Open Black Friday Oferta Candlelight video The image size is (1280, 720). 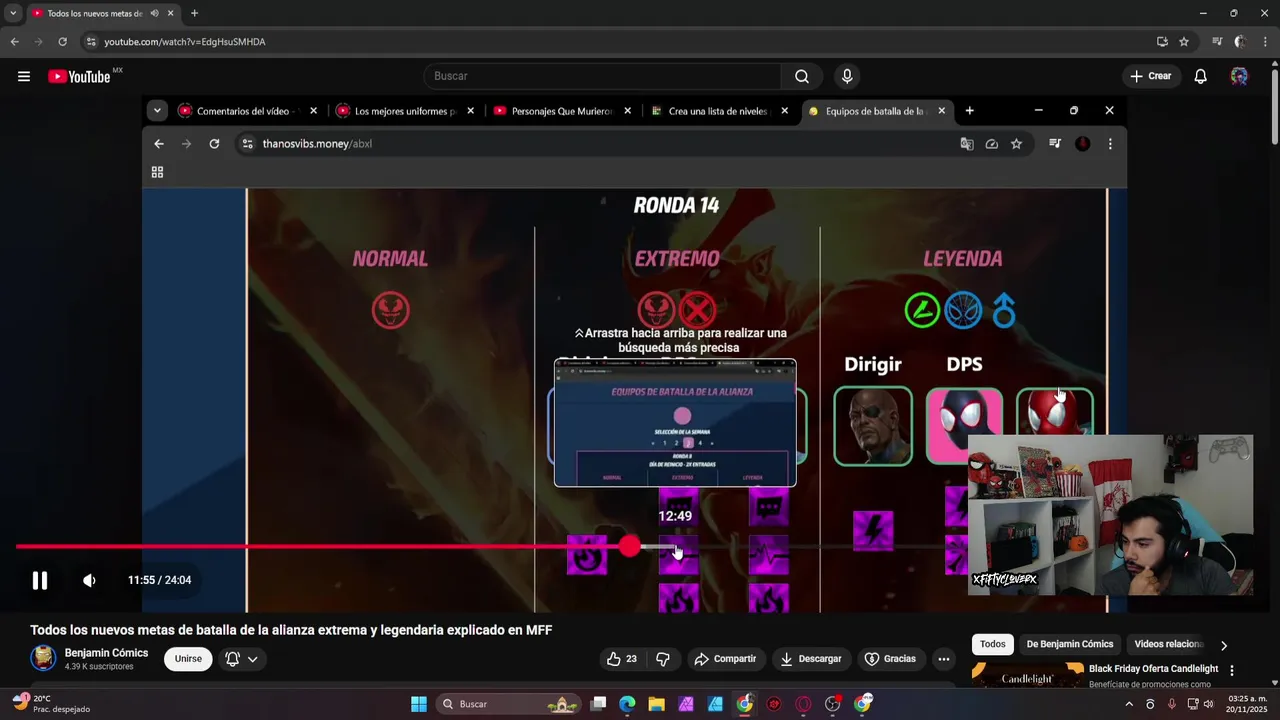tap(1153, 669)
